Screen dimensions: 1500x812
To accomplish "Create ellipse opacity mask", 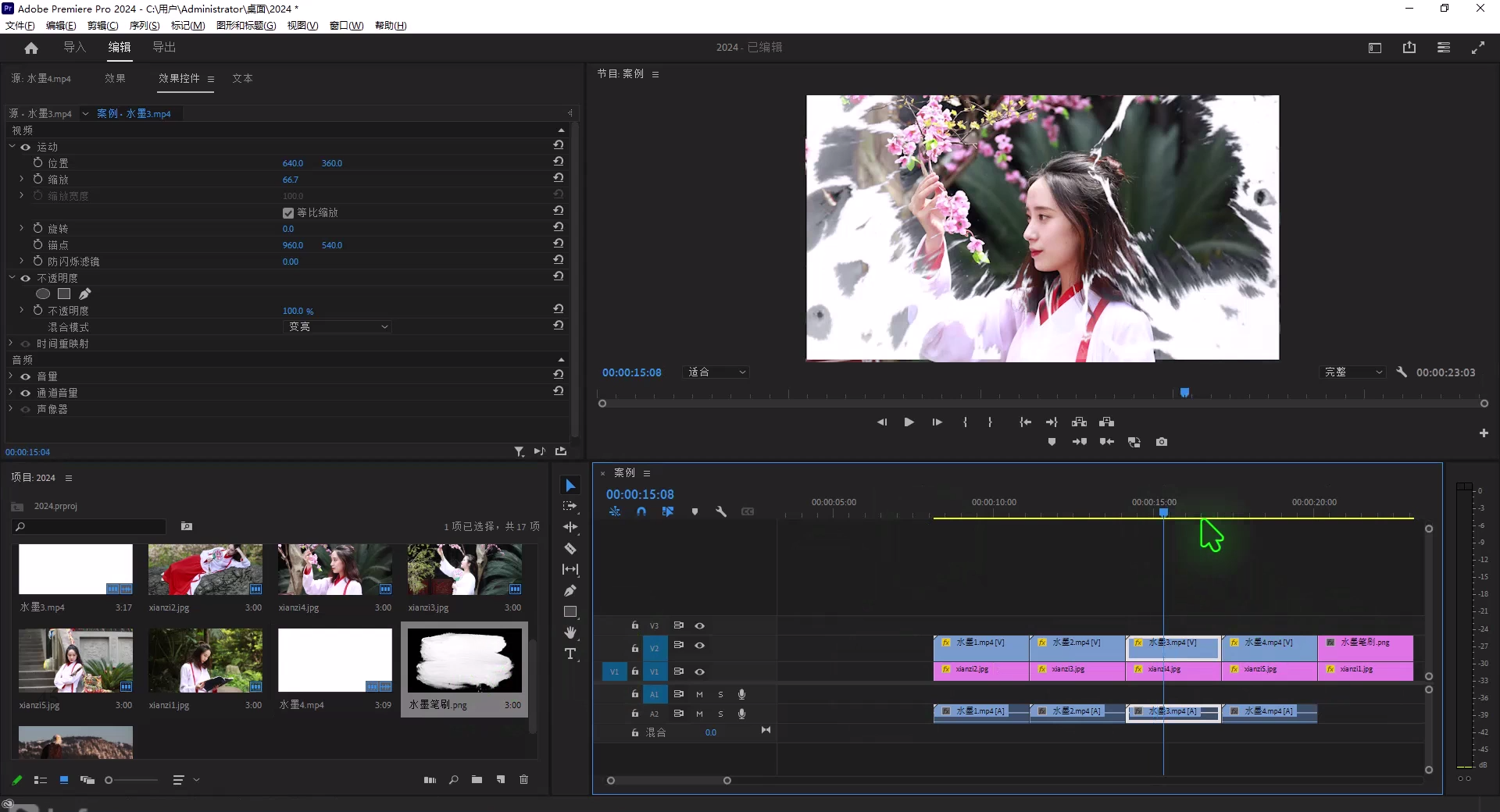I will pos(43,294).
